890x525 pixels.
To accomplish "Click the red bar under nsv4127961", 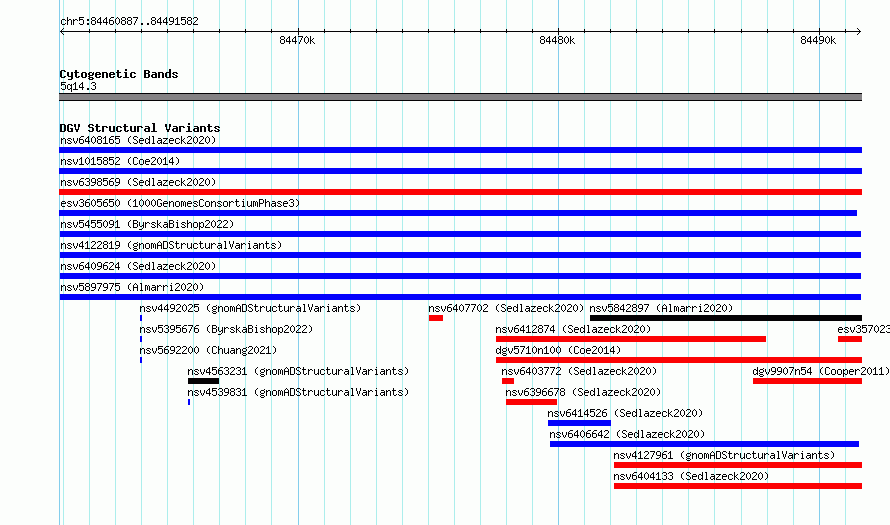I will [x=738, y=465].
